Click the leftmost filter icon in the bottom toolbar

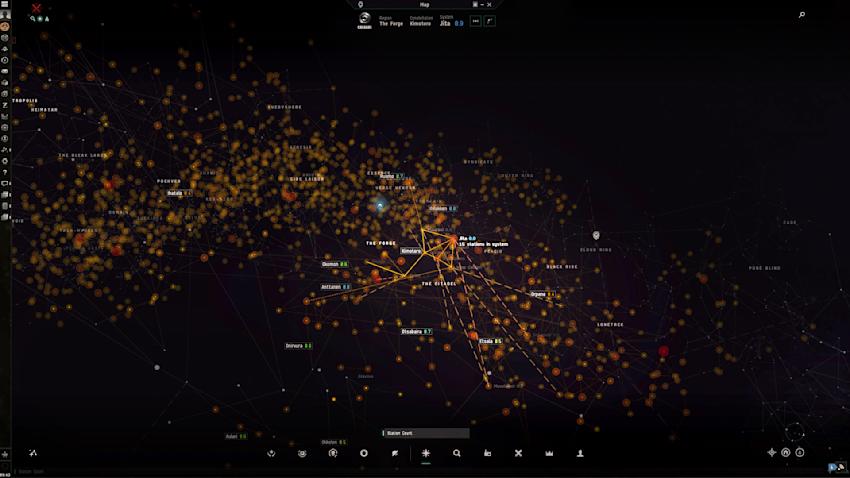[271, 453]
